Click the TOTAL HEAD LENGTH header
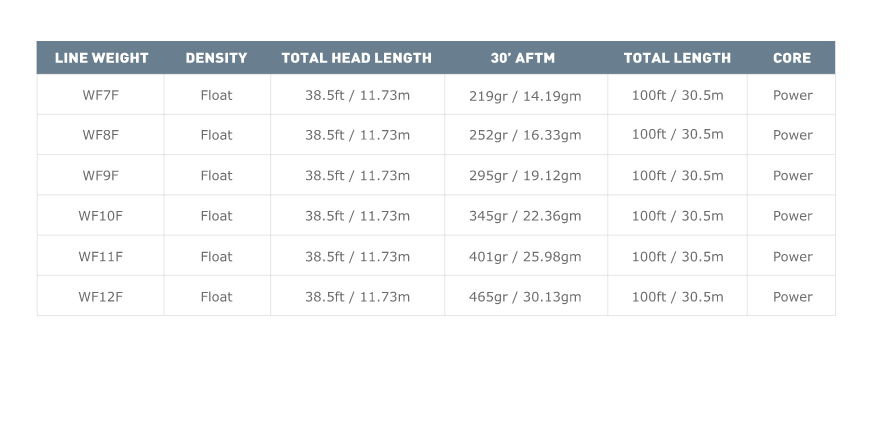Viewport: 876px width, 422px height. pyautogui.click(x=357, y=58)
